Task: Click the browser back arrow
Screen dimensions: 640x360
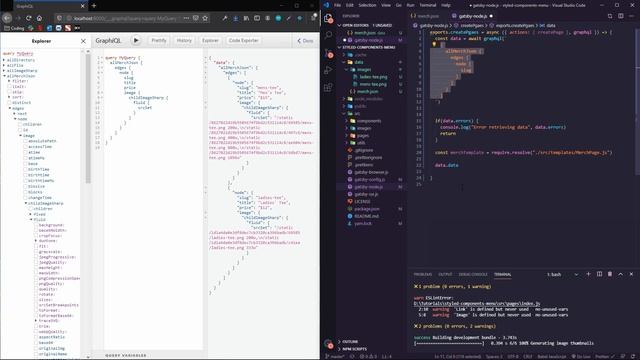Action: tap(7, 18)
